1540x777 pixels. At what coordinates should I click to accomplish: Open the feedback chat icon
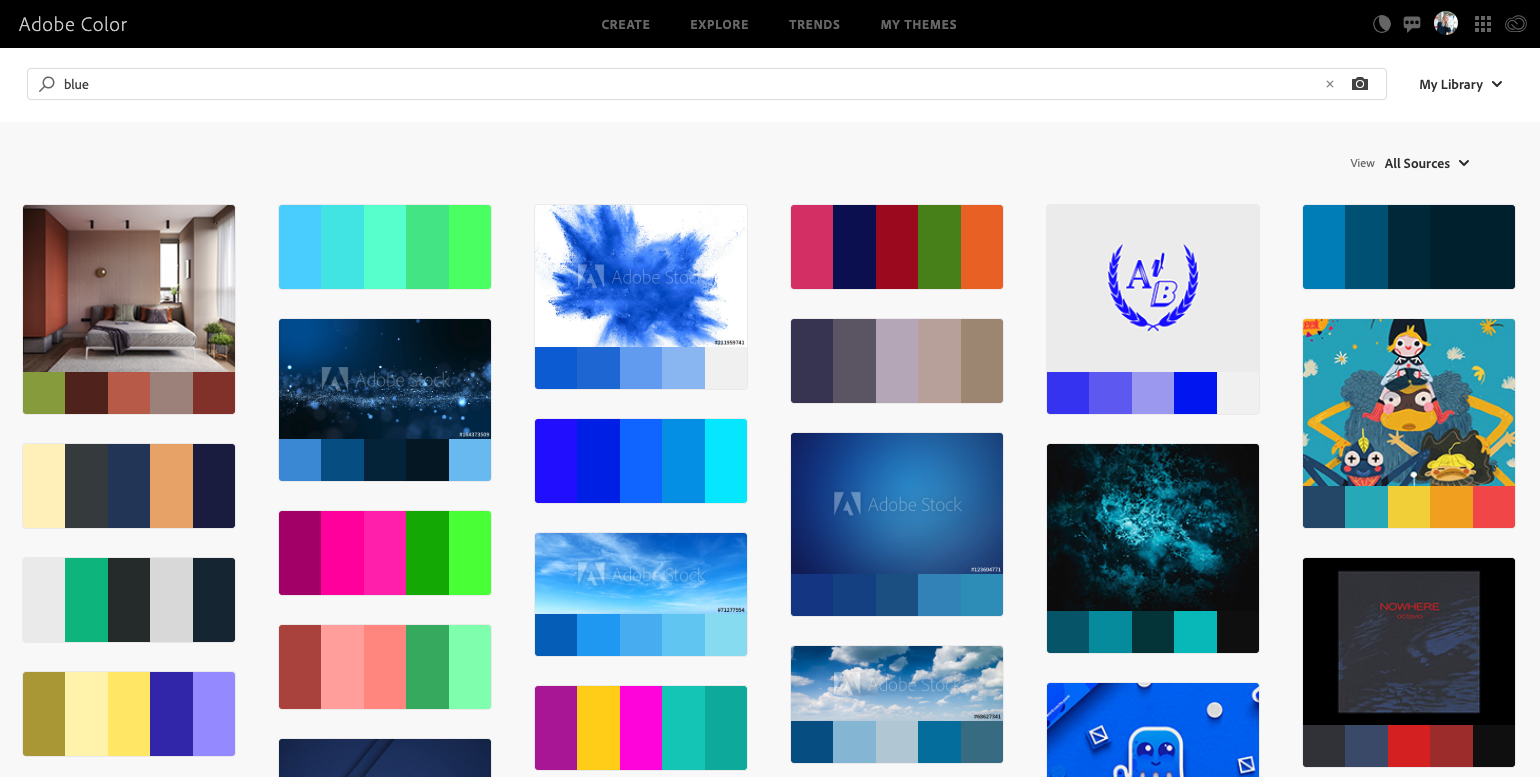click(1412, 24)
